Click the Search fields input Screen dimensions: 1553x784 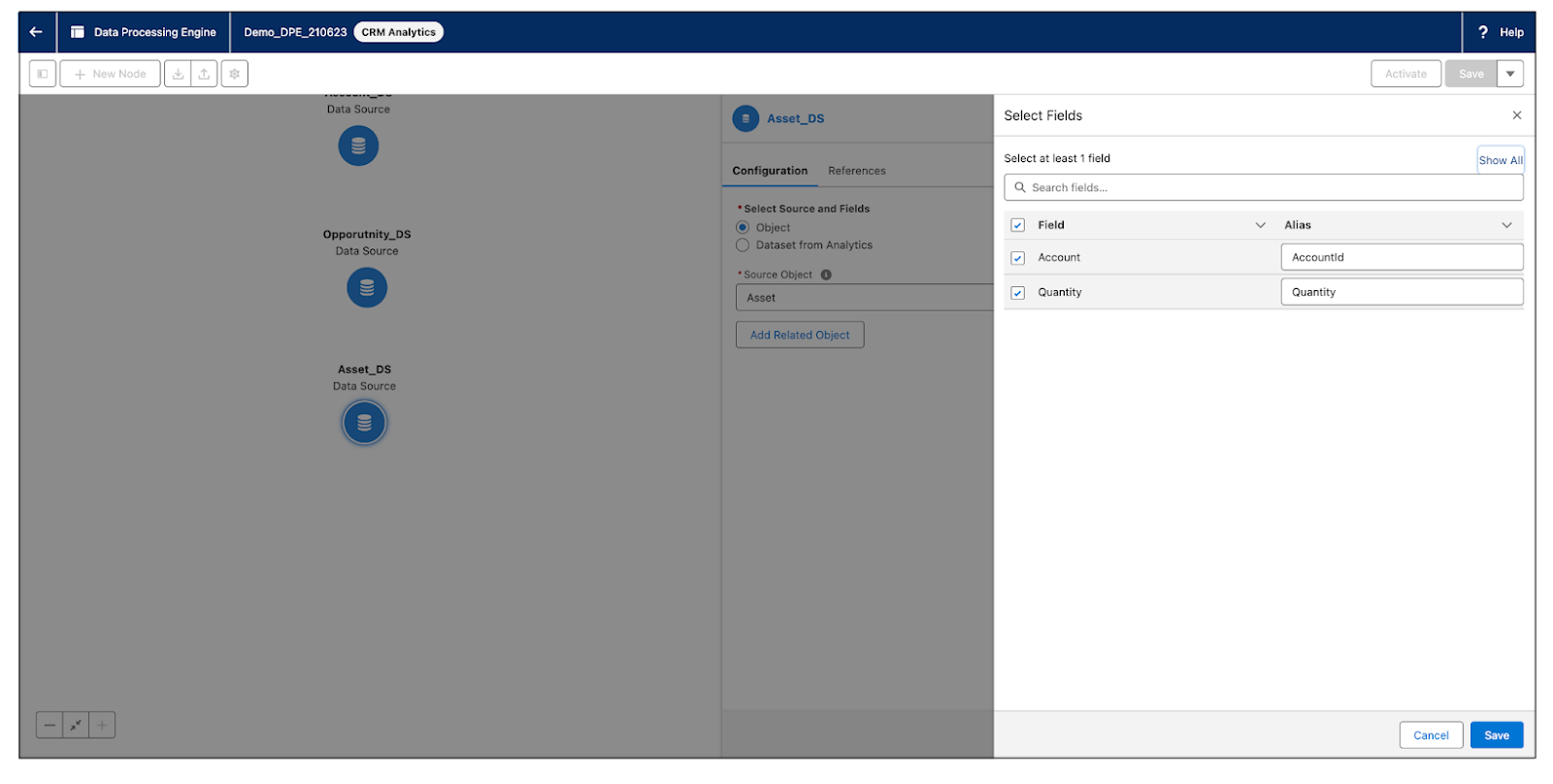(1264, 187)
